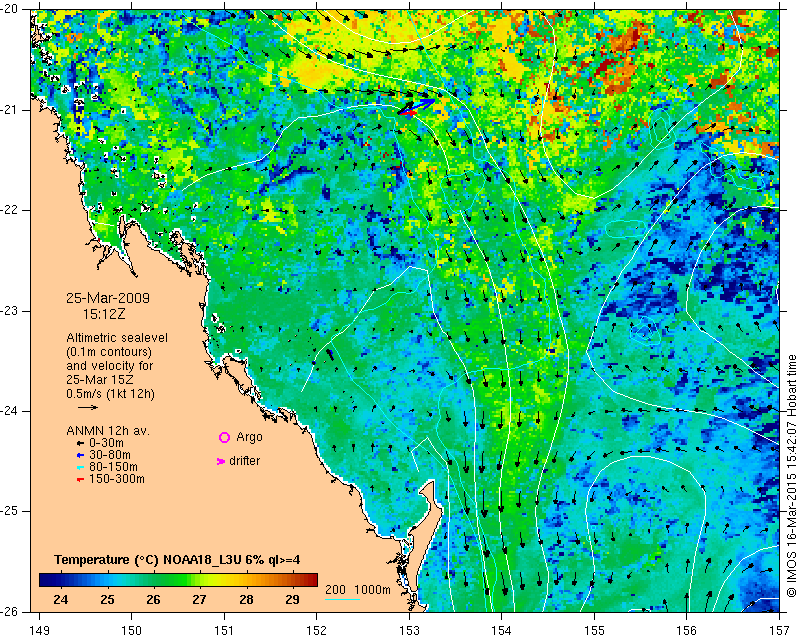This screenshot has width=800, height=640.
Task: Click the longitude axis label "156"
Action: [x=687, y=630]
